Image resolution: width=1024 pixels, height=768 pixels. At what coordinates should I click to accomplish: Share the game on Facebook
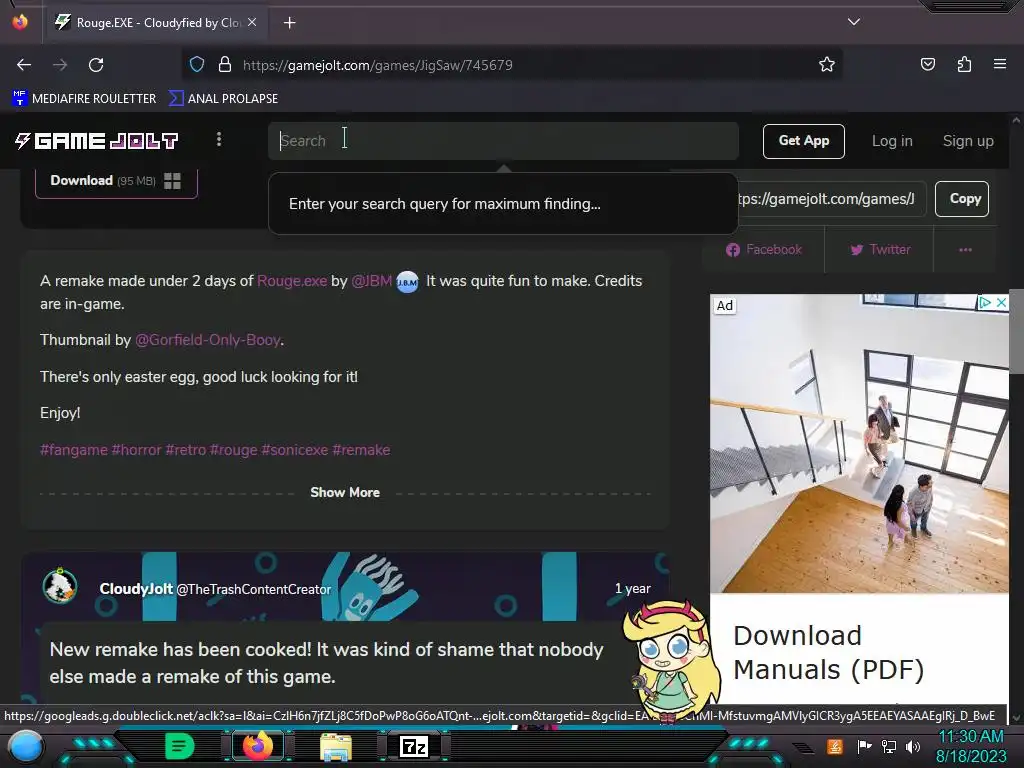[x=763, y=249]
